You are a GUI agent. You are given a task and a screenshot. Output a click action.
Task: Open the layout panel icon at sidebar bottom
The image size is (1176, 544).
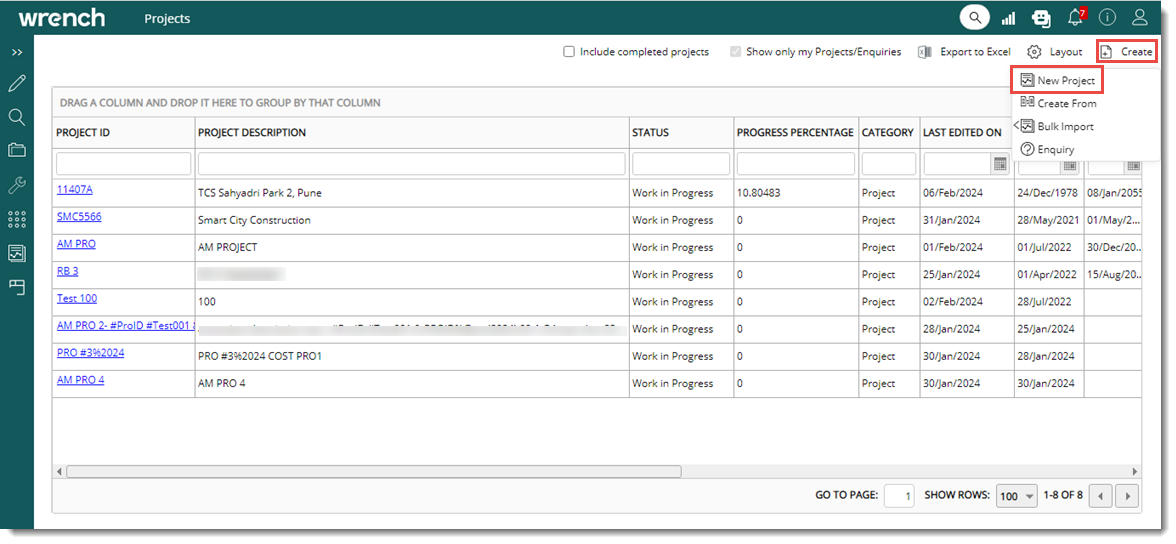click(x=16, y=286)
